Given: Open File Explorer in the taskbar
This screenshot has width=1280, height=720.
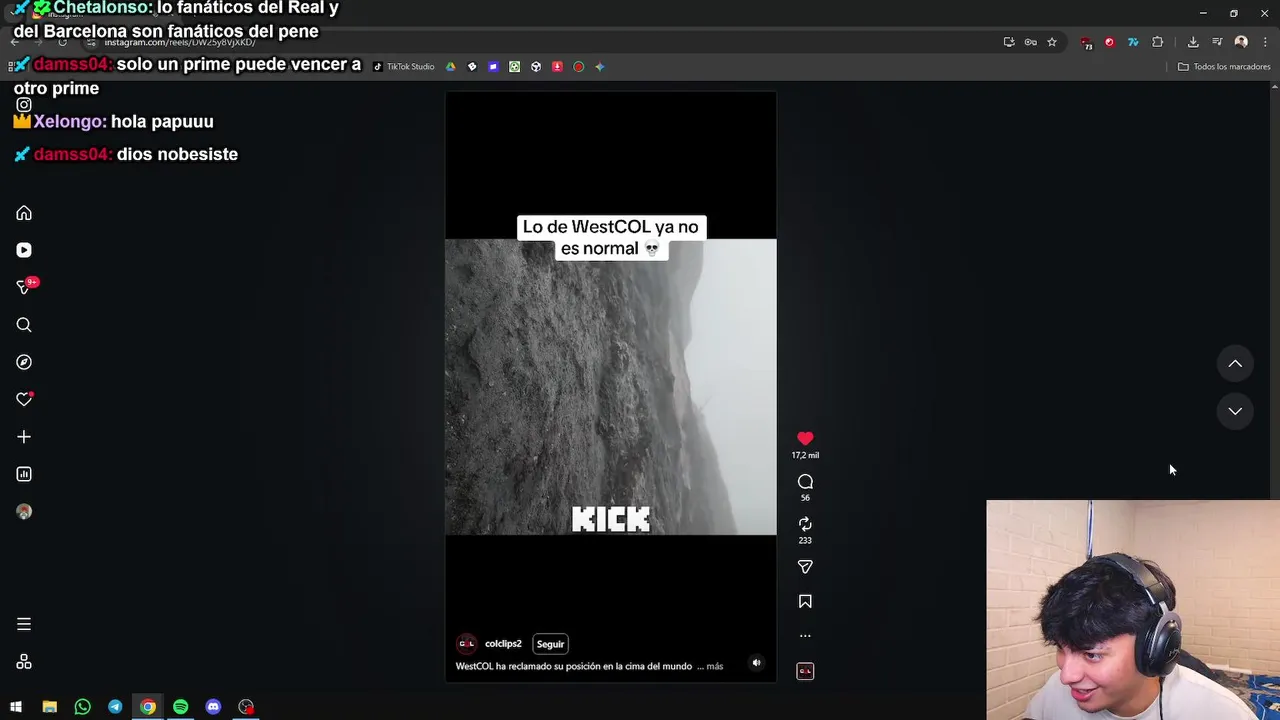Looking at the screenshot, I should point(49,707).
